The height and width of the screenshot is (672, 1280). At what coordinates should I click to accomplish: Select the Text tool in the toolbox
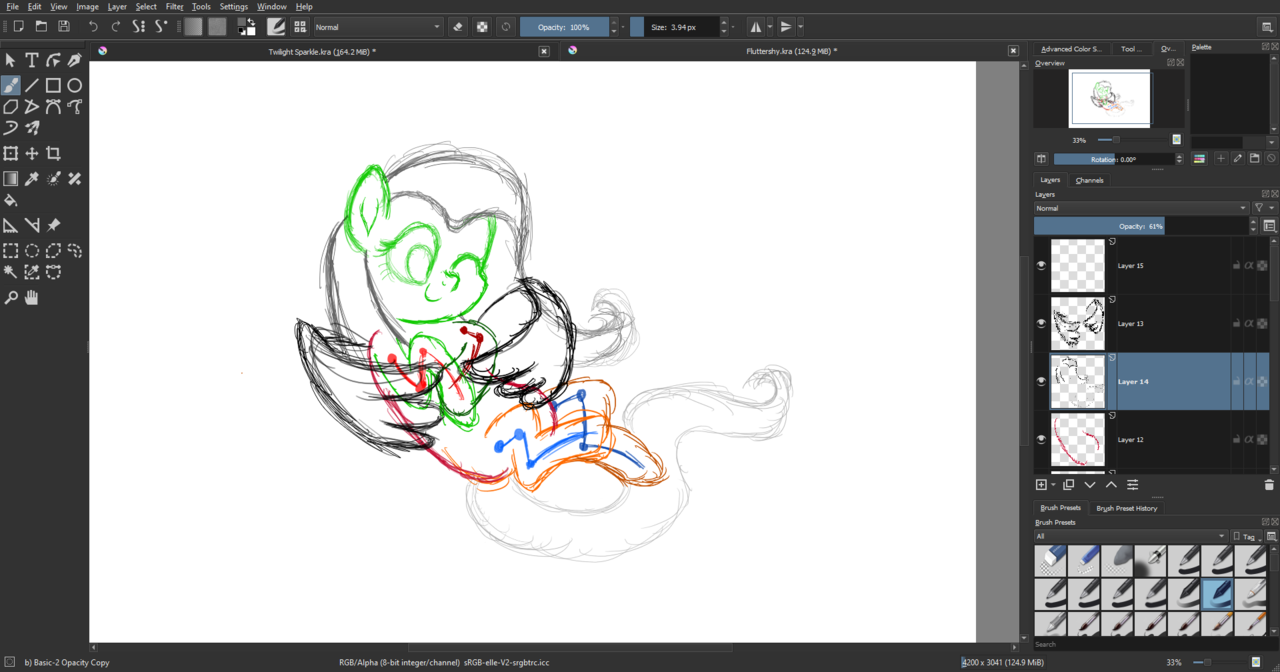[32, 61]
